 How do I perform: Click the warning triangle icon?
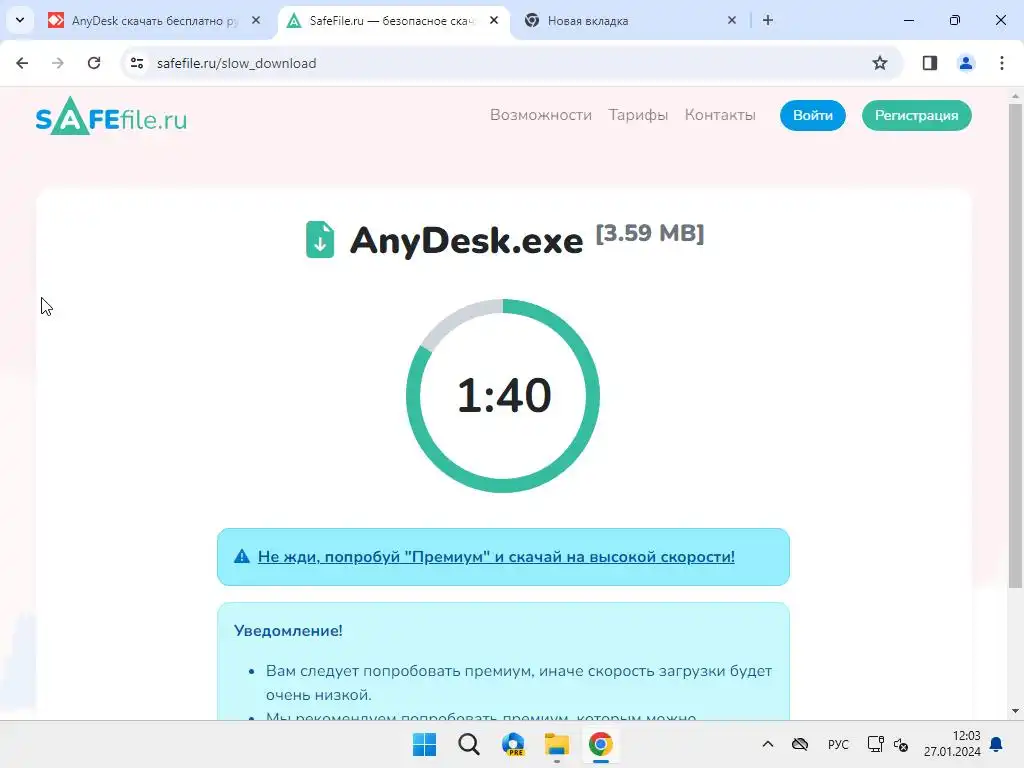tap(242, 556)
